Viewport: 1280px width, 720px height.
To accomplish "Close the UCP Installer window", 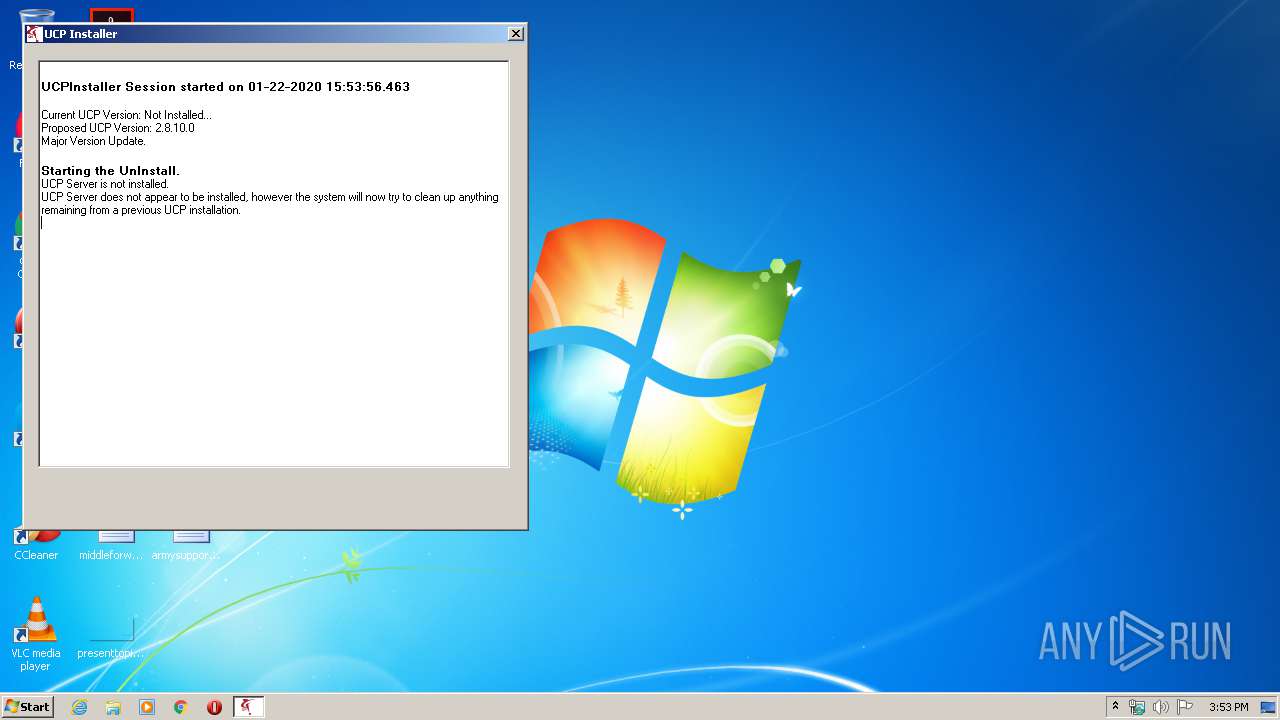I will pos(516,33).
